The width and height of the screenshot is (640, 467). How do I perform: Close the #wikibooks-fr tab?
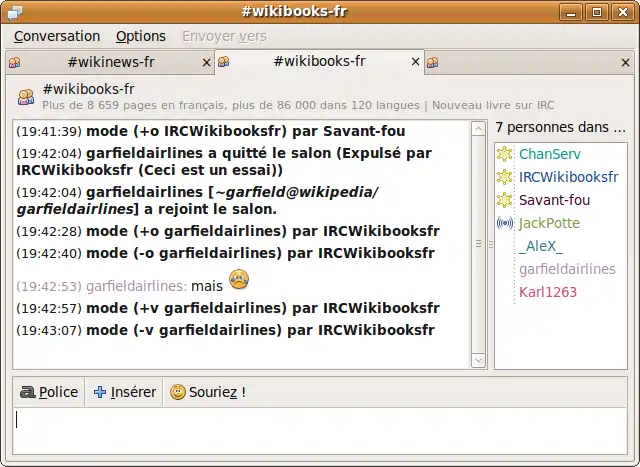[416, 62]
